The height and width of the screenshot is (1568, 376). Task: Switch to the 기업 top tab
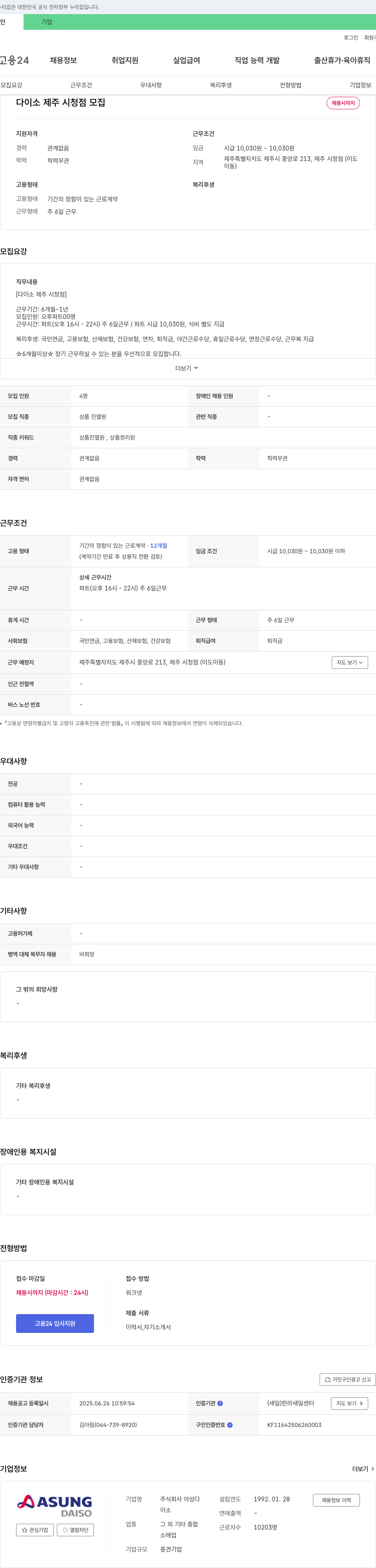tap(47, 22)
